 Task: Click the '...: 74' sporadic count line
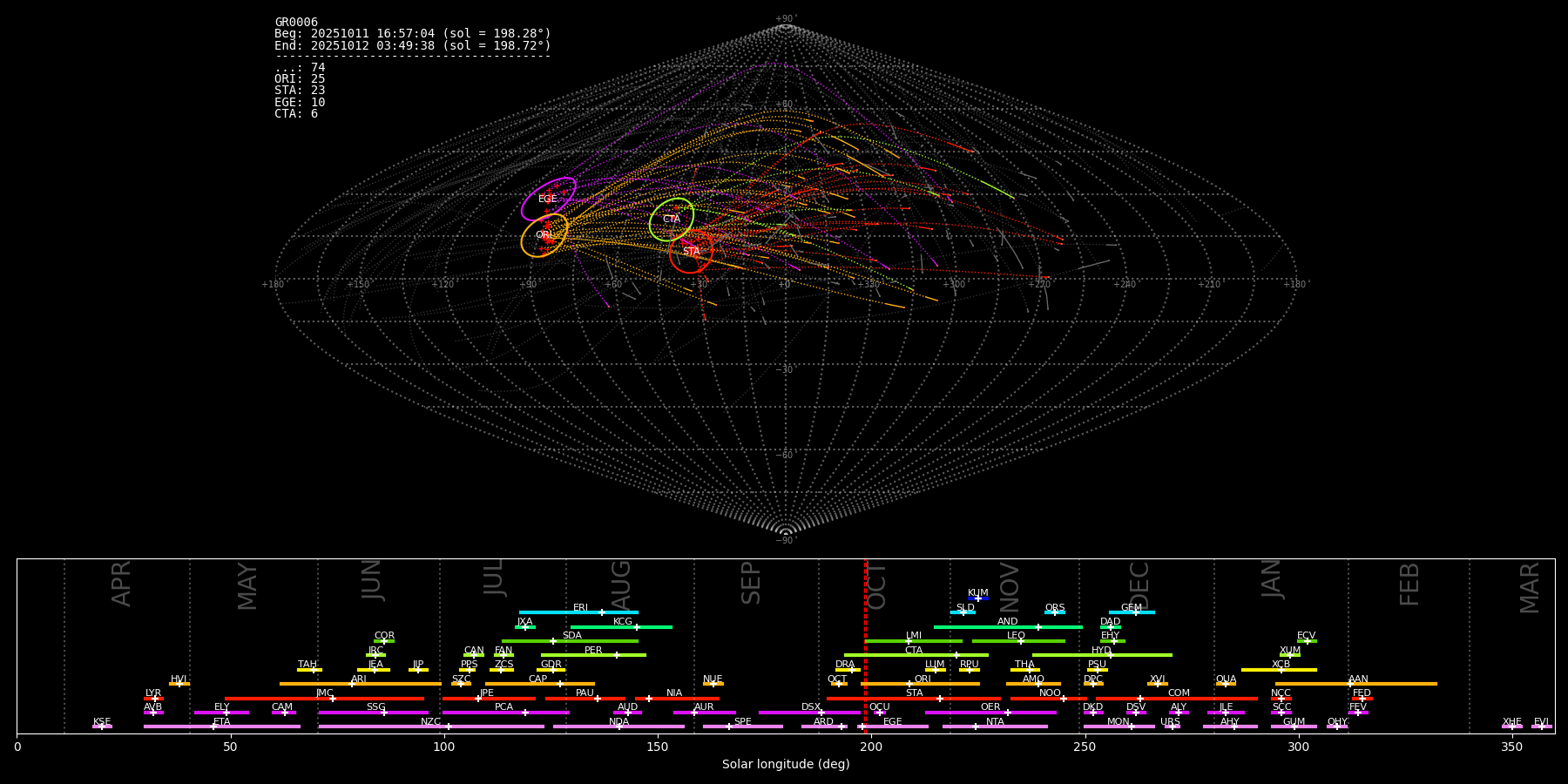coord(300,67)
